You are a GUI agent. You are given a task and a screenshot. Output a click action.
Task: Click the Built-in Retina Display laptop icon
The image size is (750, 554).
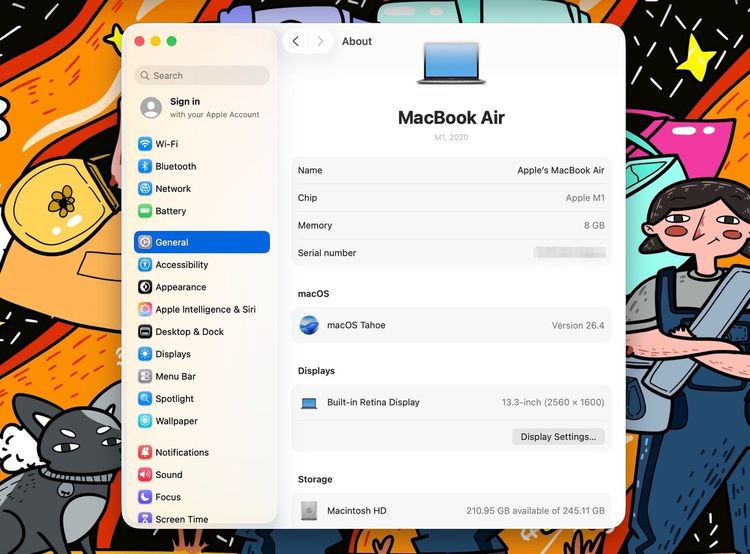click(309, 403)
